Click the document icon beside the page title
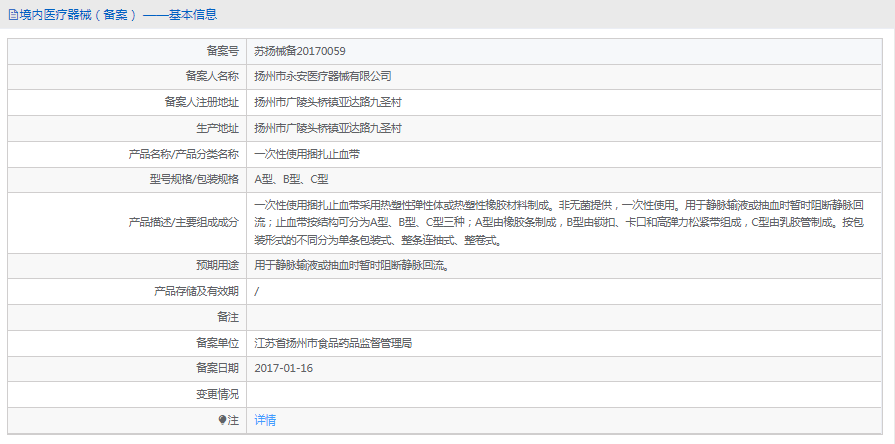 pos(13,15)
